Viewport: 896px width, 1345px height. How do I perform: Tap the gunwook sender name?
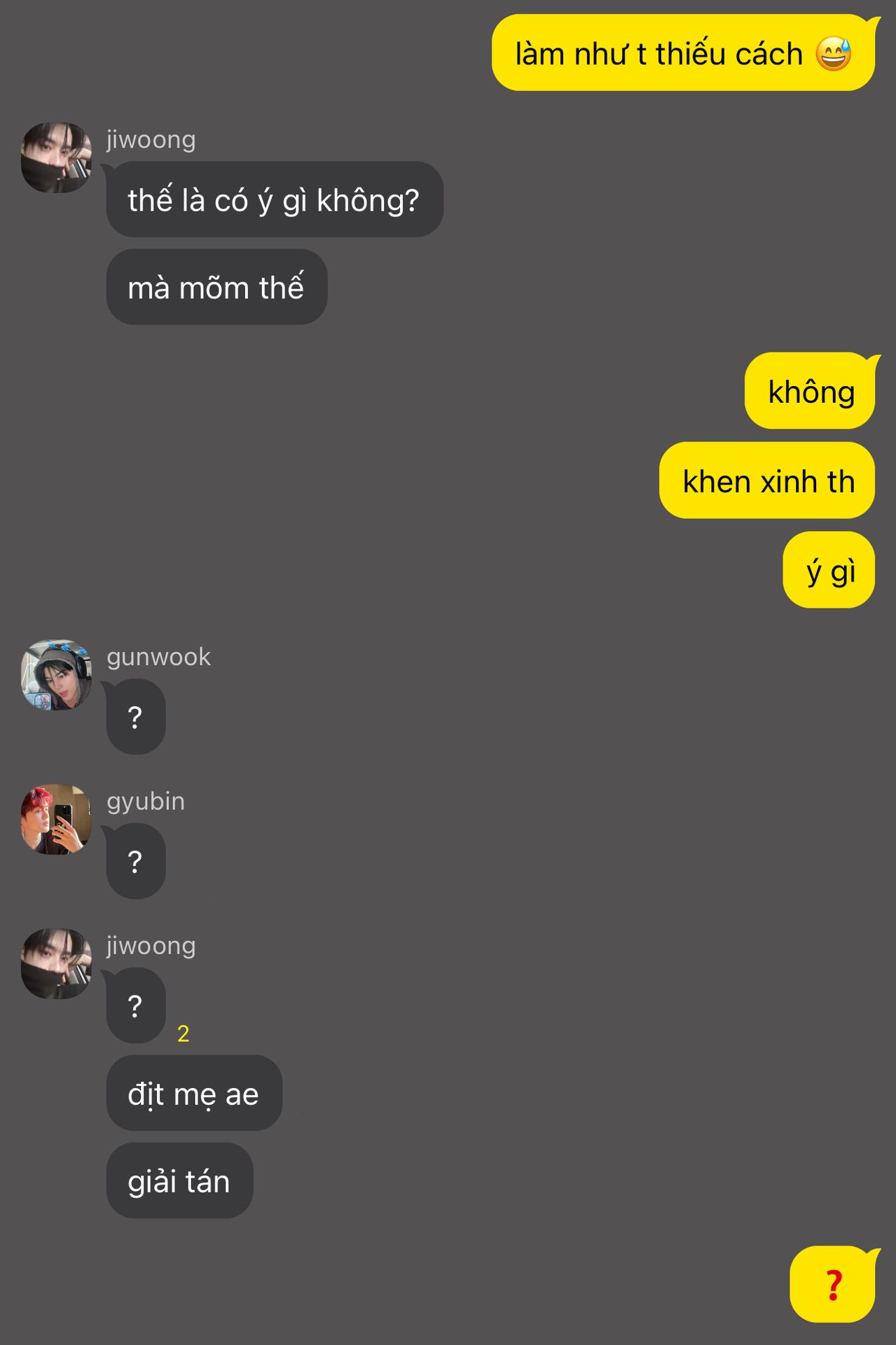[x=158, y=657]
